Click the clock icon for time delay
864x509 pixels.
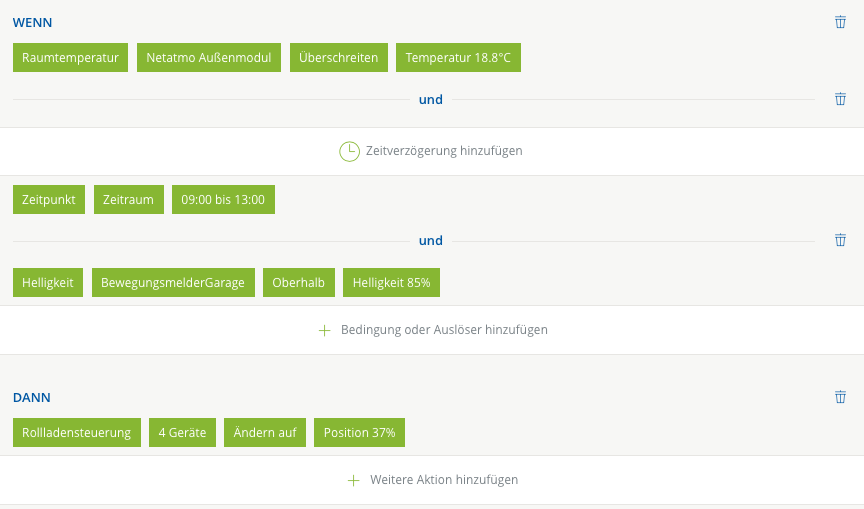tap(349, 151)
